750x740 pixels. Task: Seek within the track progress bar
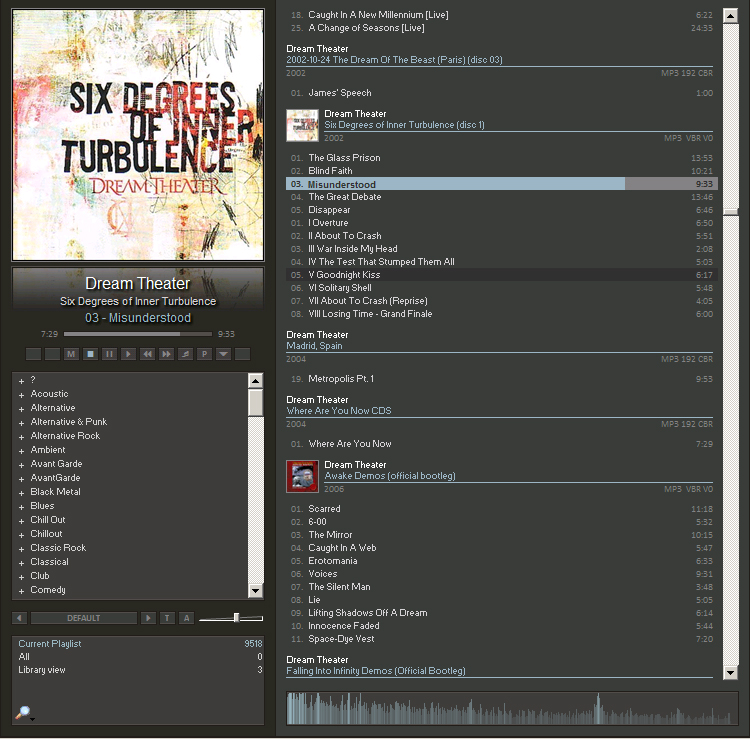click(x=138, y=334)
